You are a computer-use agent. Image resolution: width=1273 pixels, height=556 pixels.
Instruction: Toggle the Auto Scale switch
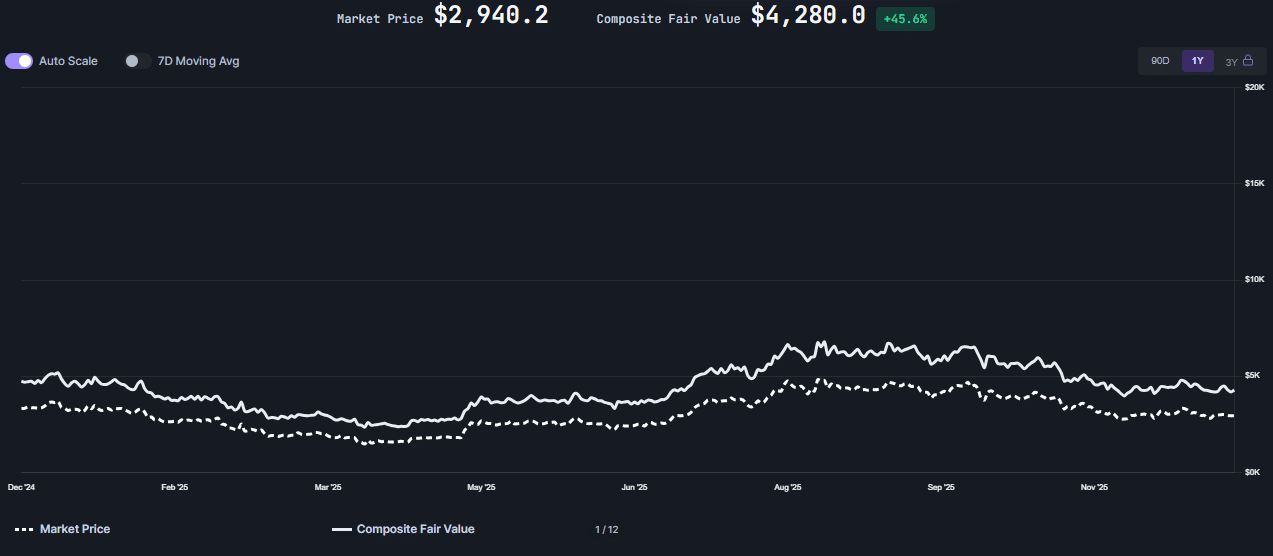[x=19, y=61]
